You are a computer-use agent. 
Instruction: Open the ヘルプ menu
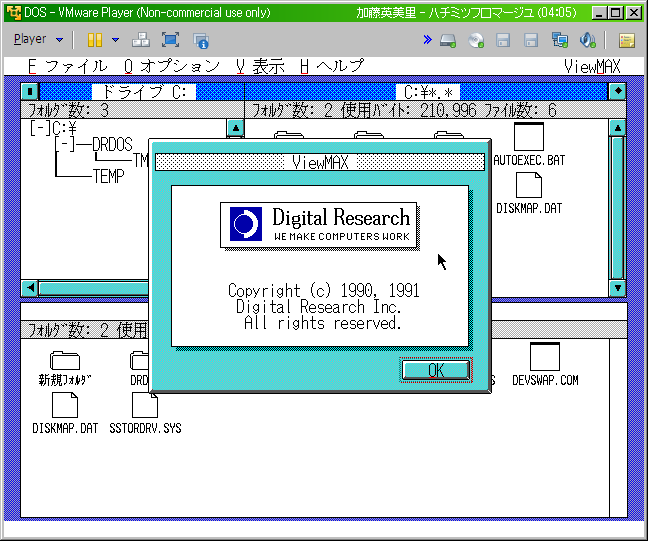click(333, 66)
